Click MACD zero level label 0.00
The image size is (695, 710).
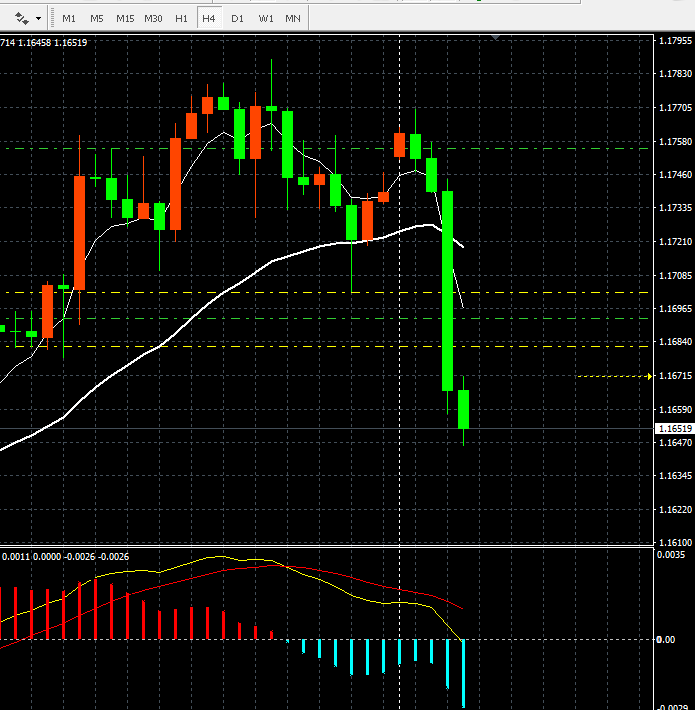click(666, 639)
